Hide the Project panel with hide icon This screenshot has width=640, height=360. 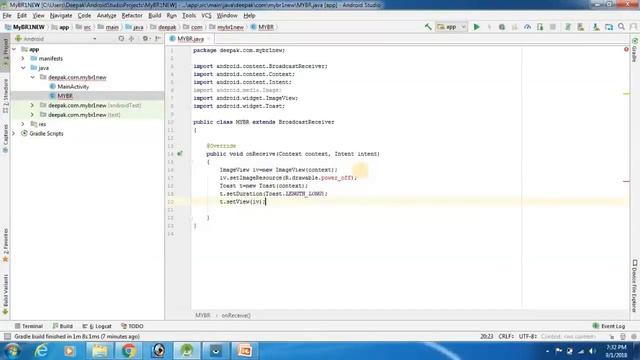tap(158, 39)
